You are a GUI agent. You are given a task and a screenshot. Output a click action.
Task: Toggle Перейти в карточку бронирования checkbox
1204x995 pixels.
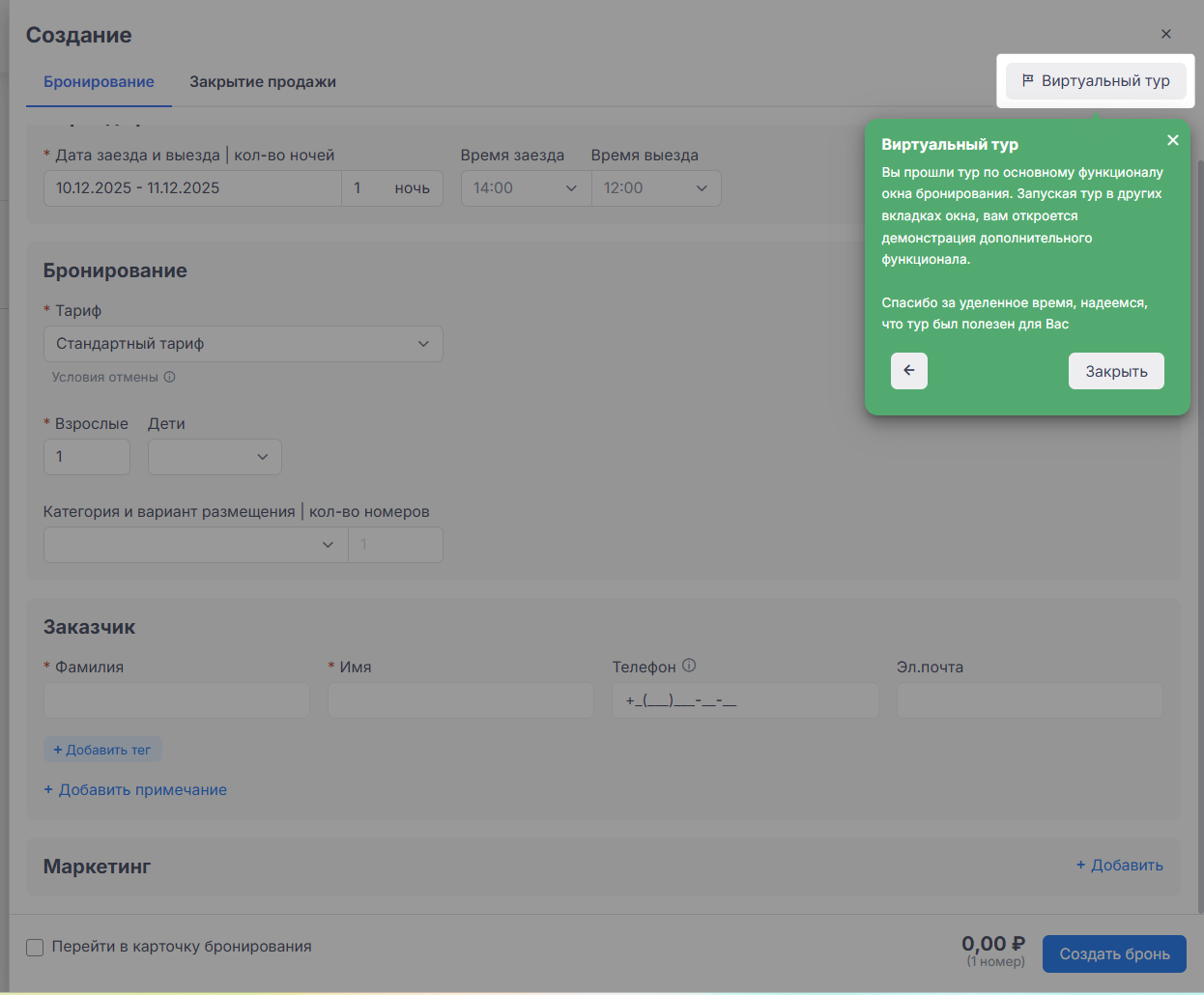pyautogui.click(x=35, y=948)
